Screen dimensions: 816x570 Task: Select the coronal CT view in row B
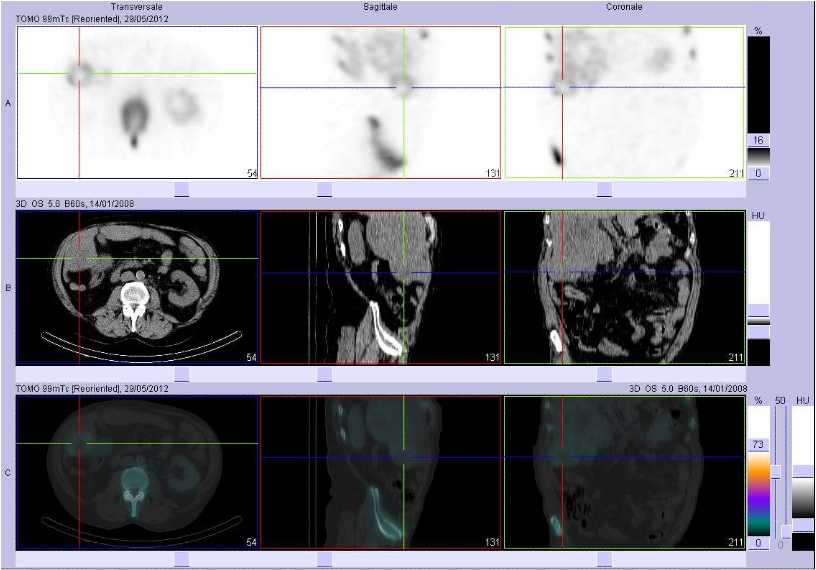click(x=624, y=287)
